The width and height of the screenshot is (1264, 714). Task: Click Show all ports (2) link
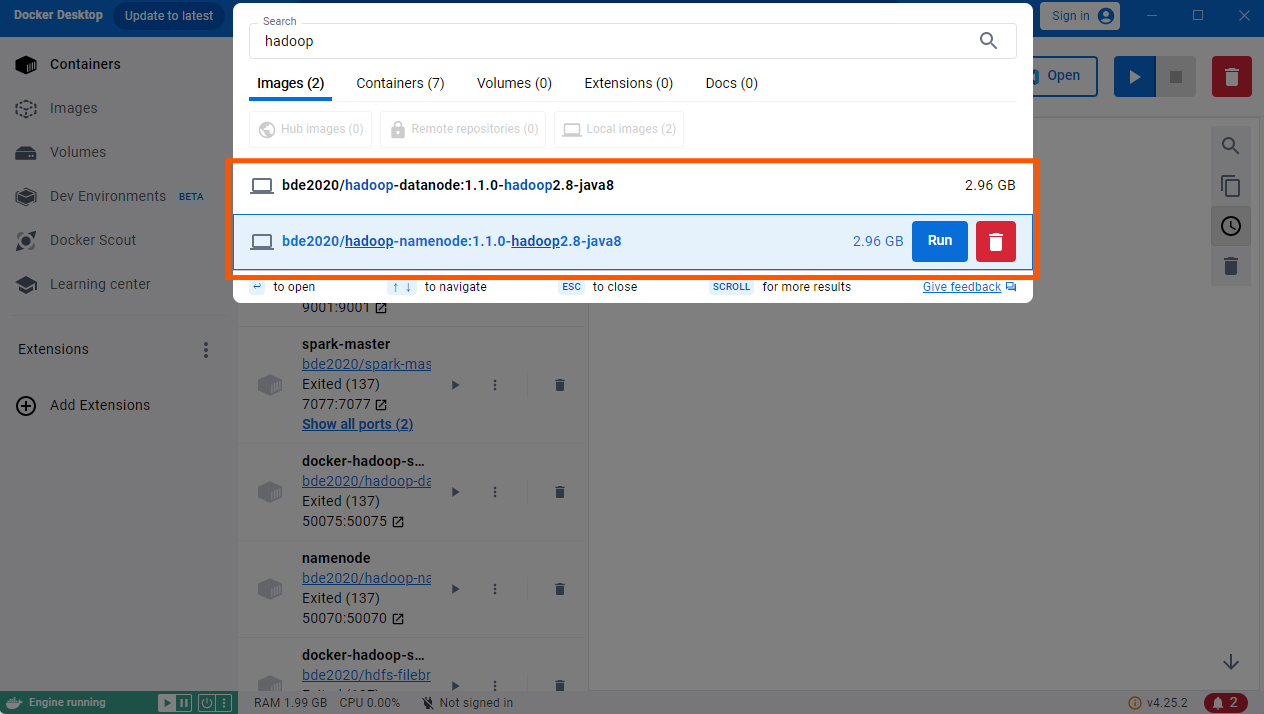tap(358, 424)
